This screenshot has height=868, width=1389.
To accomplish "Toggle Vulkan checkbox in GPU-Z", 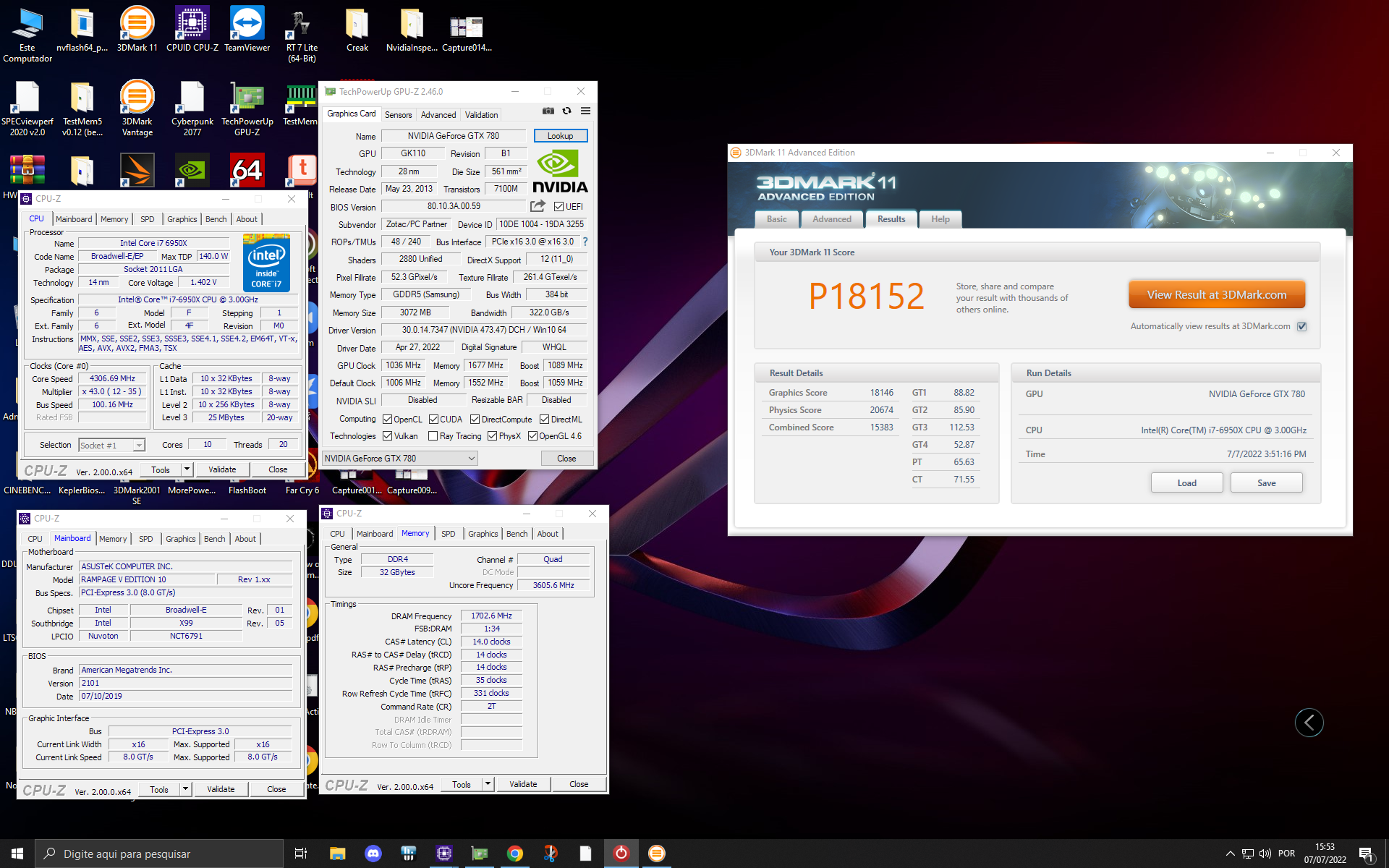I will (388, 436).
